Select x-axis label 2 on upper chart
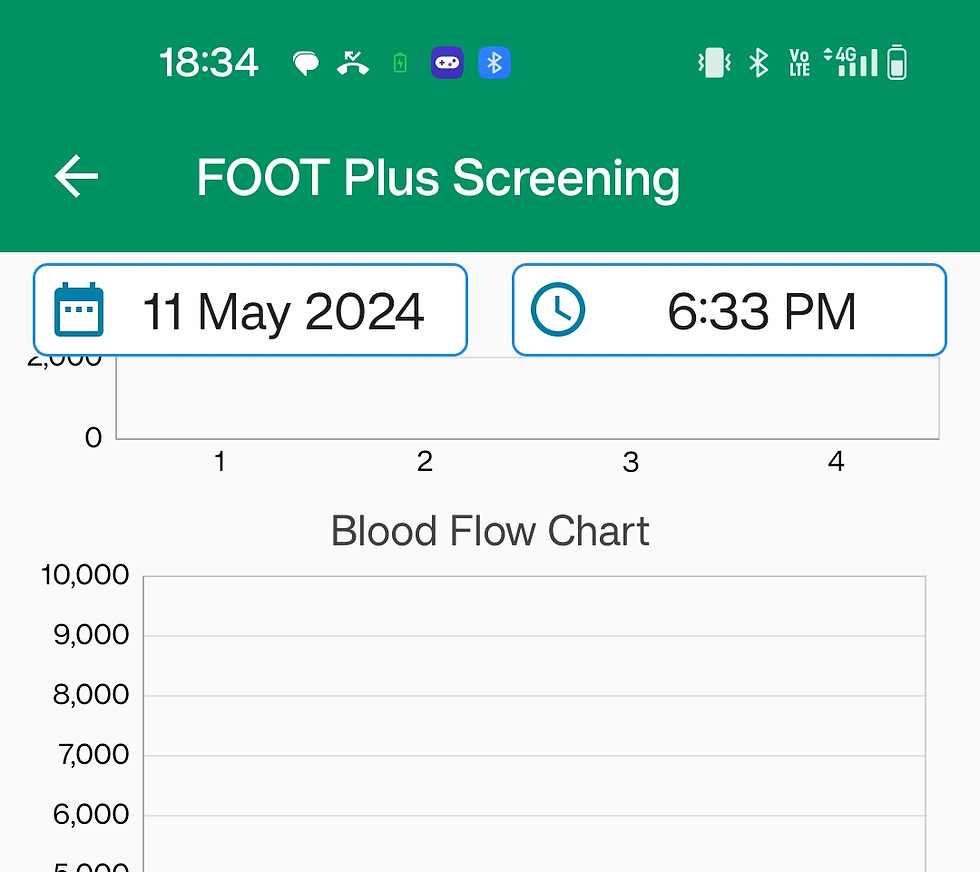Viewport: 980px width, 872px height. click(x=425, y=462)
